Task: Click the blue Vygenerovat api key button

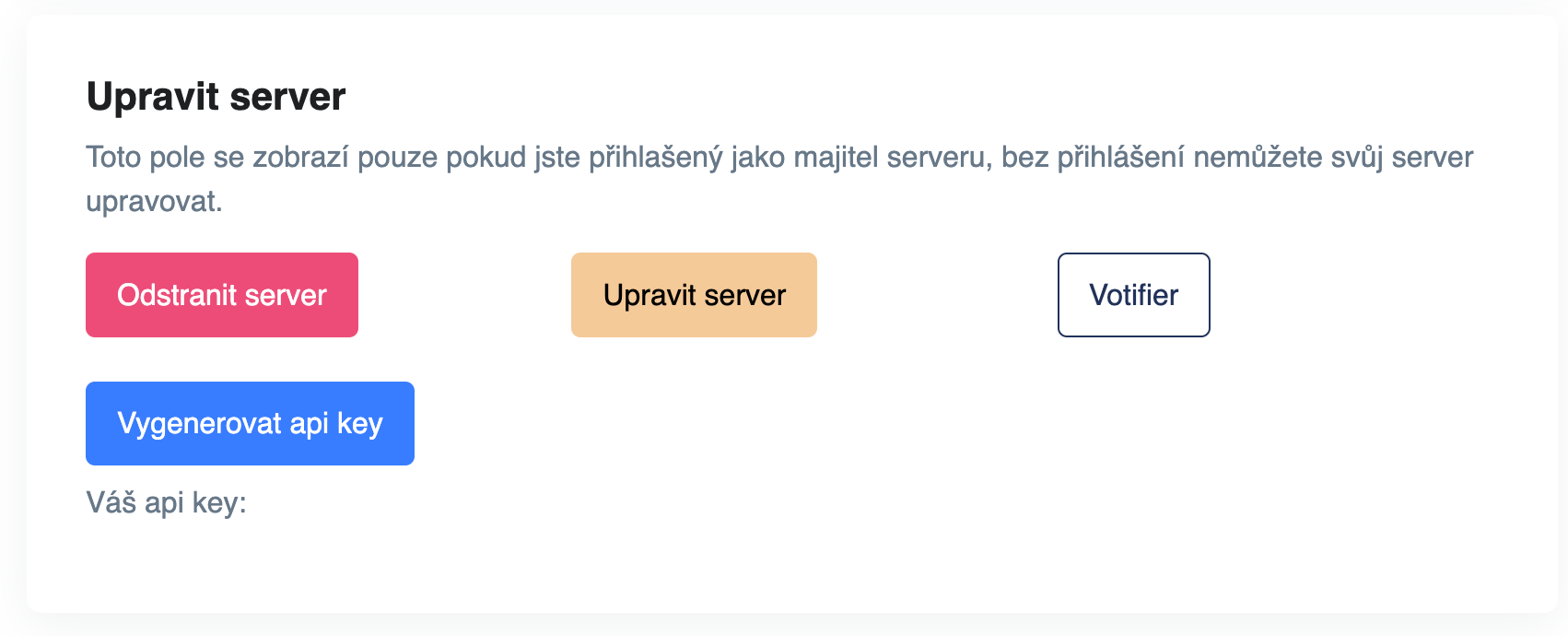Action: (x=250, y=423)
